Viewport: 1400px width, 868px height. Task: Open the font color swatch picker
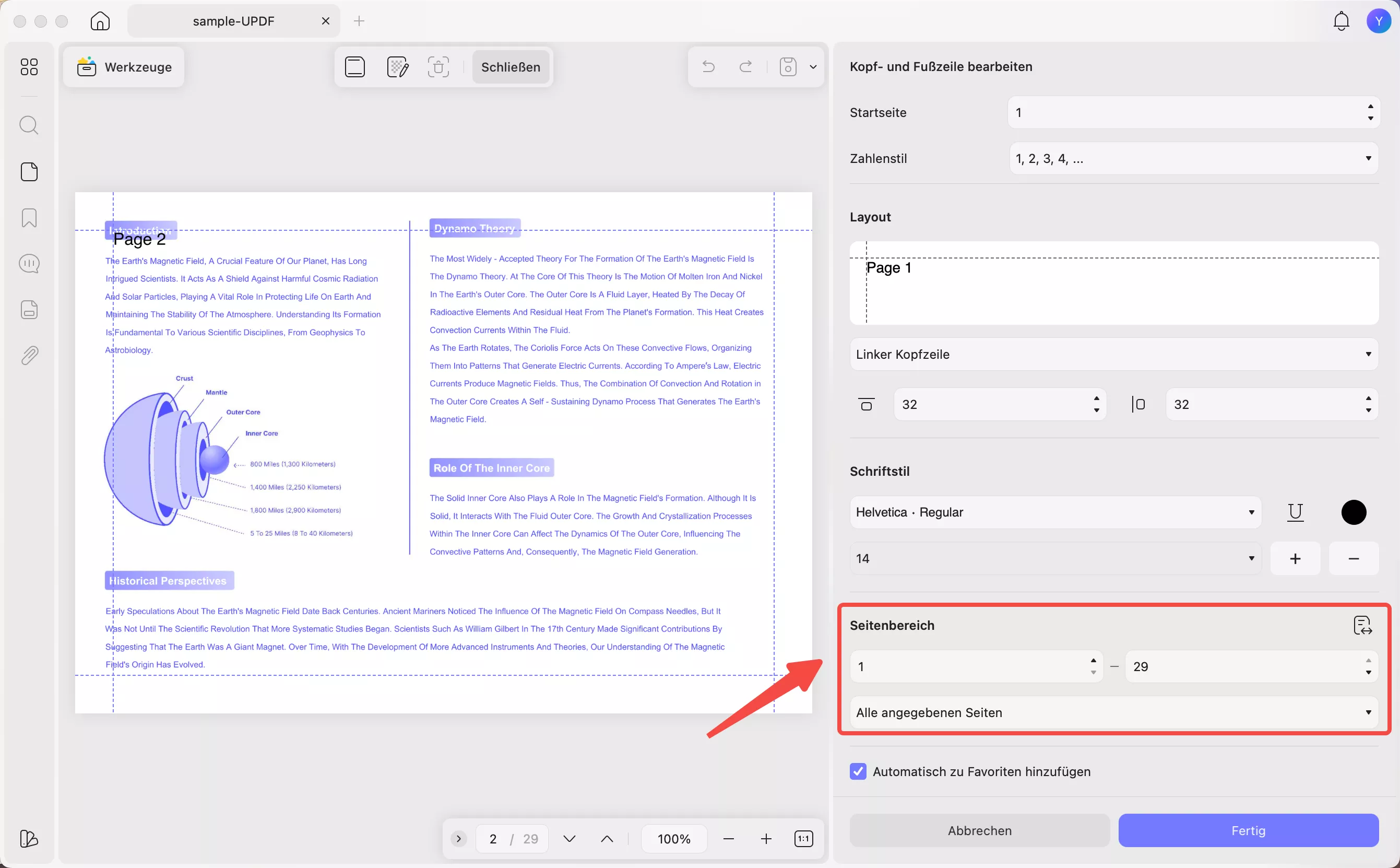point(1353,511)
